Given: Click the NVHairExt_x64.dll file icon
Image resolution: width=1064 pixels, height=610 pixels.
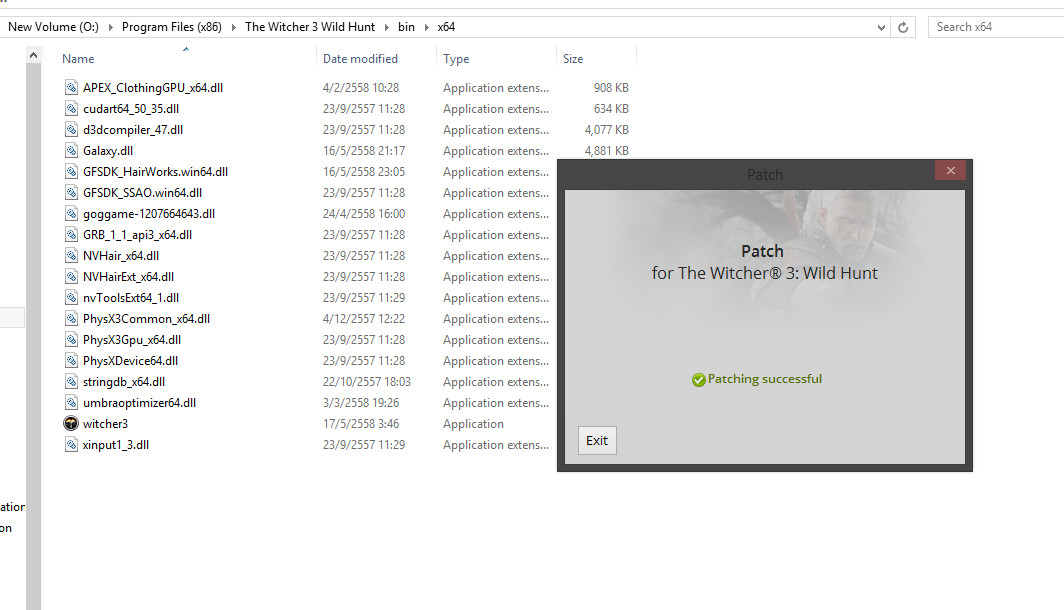Looking at the screenshot, I should [71, 277].
